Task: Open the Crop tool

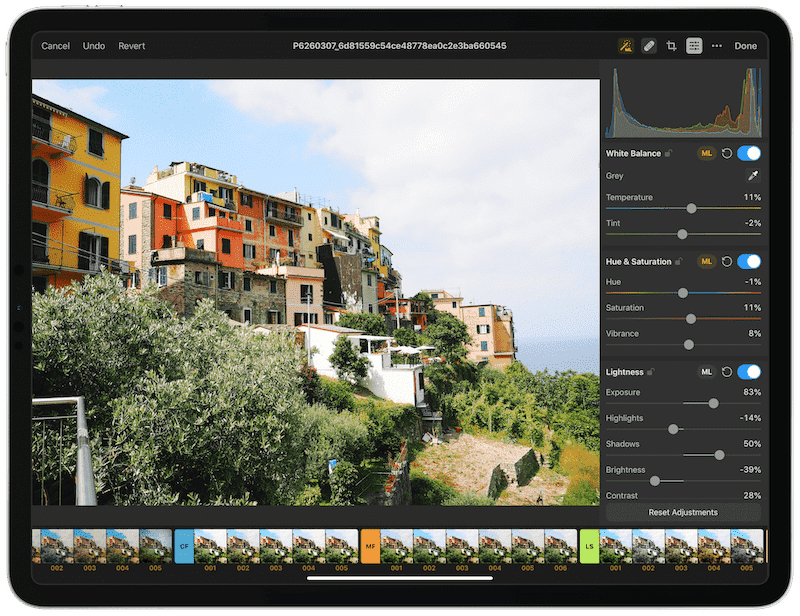Action: point(672,46)
